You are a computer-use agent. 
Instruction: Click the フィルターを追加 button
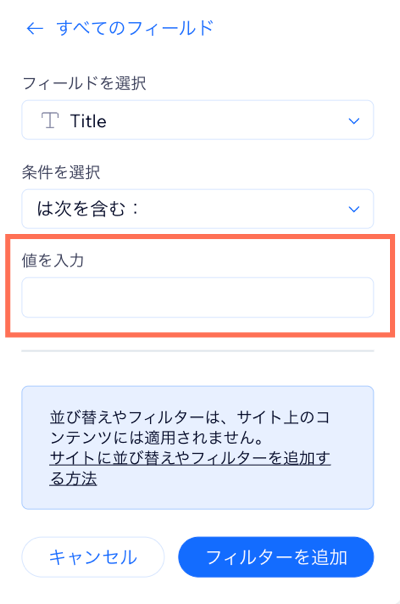point(276,557)
